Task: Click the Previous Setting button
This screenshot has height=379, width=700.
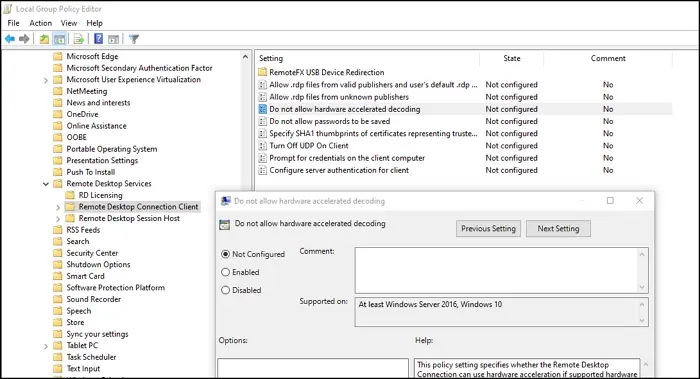Action: point(488,229)
